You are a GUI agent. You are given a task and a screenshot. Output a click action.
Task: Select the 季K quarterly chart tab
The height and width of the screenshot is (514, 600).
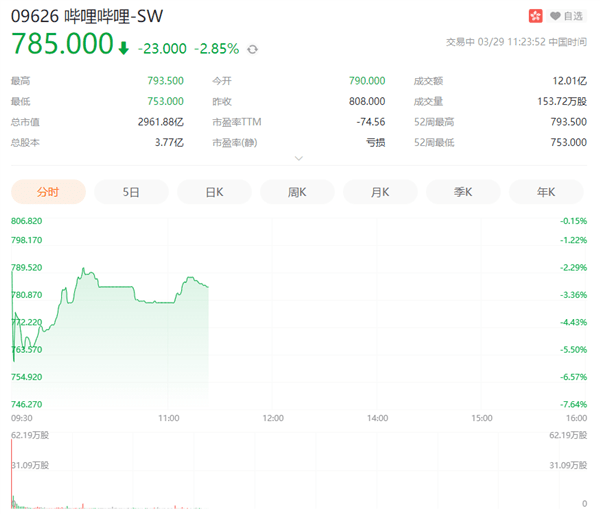(463, 191)
